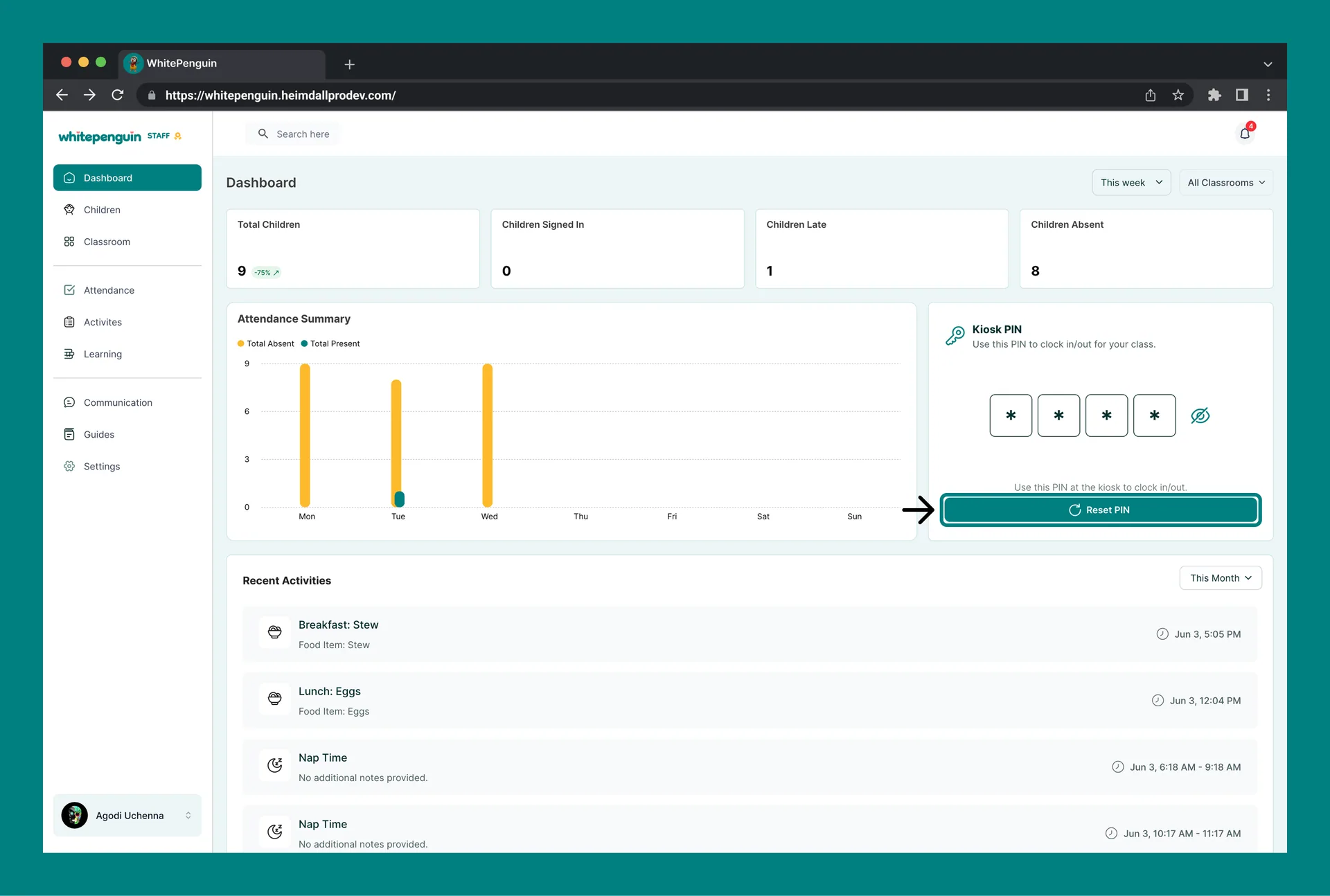Open the Attendance page
Viewport: 1330px width, 896px height.
tap(127, 290)
